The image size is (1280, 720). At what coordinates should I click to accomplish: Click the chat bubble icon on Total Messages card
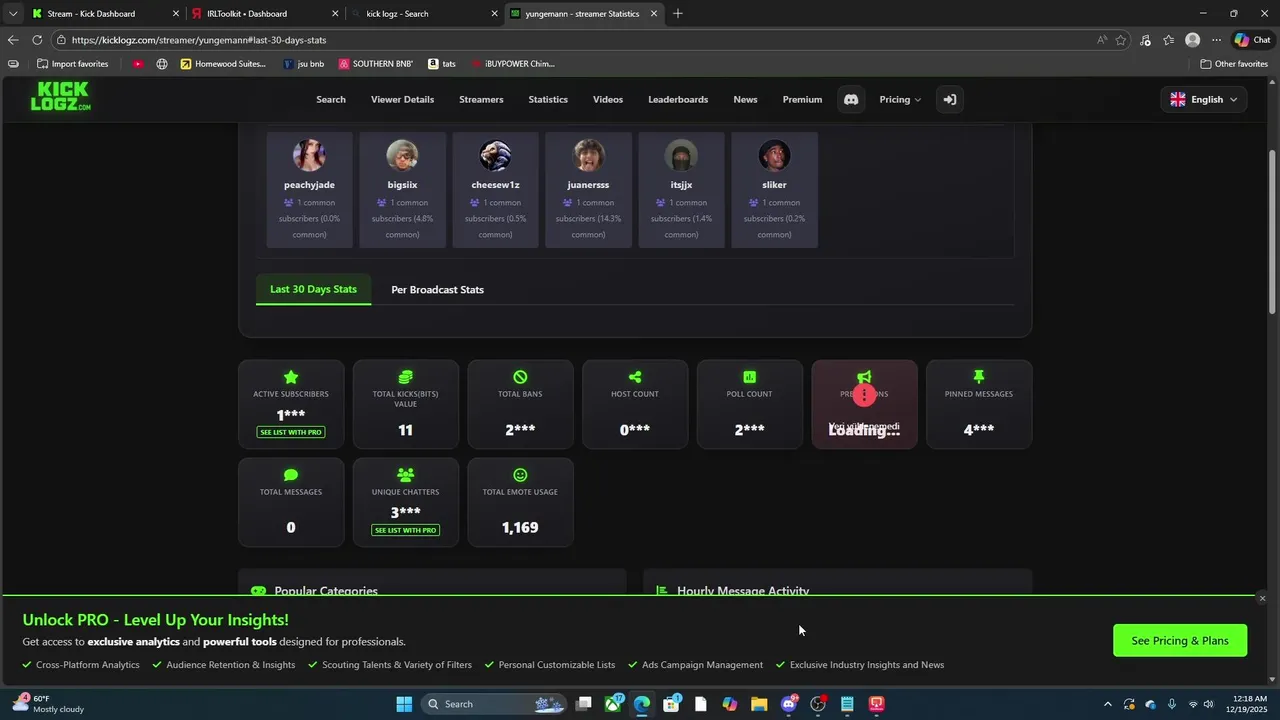[x=291, y=475]
